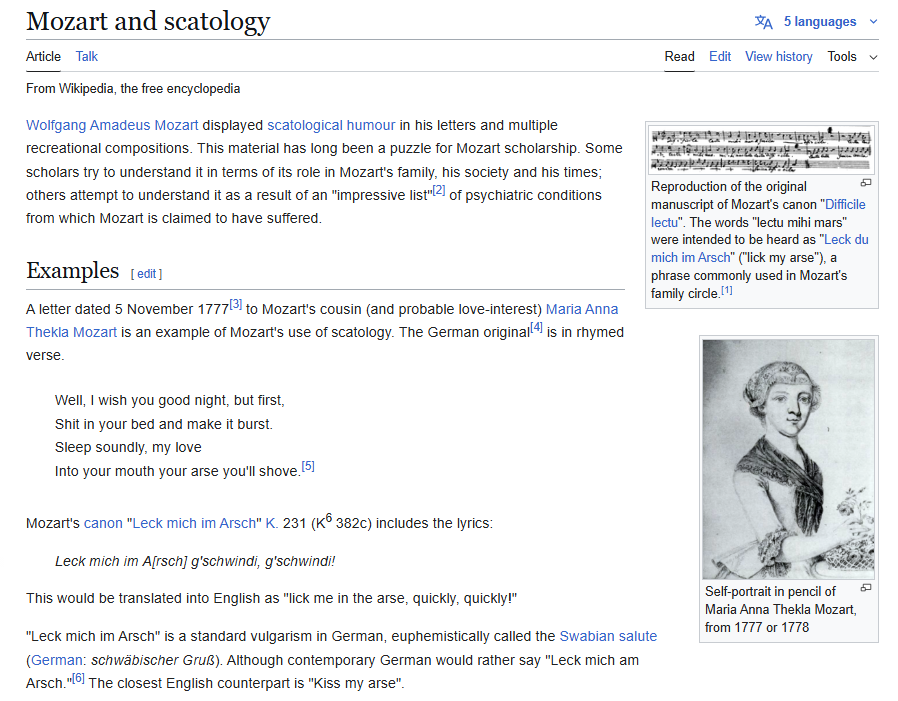The image size is (898, 701).
Task: Open the Maria Anna Thekla portrait thumbnail
Action: click(789, 459)
